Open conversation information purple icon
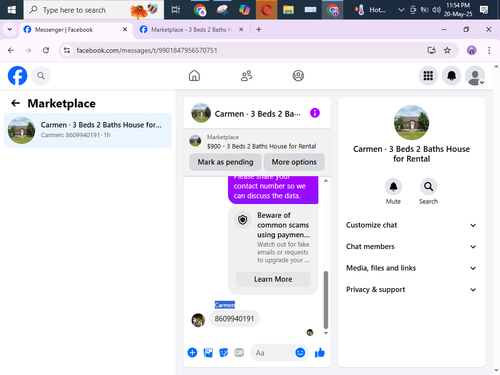 point(315,113)
